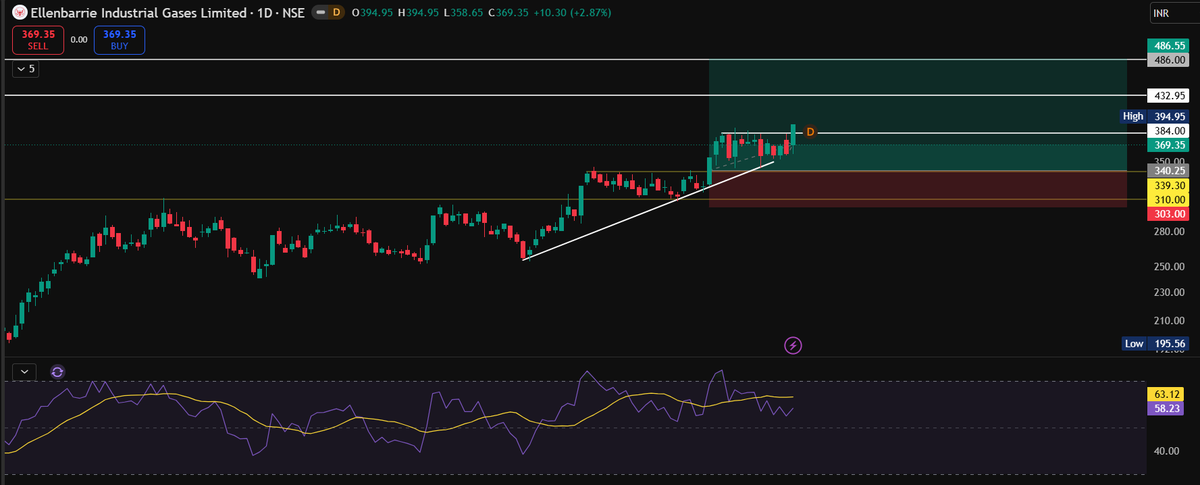Screen dimensions: 1200x485
Task: Click the purple refresh icon in RSI pane
Action: (x=57, y=371)
